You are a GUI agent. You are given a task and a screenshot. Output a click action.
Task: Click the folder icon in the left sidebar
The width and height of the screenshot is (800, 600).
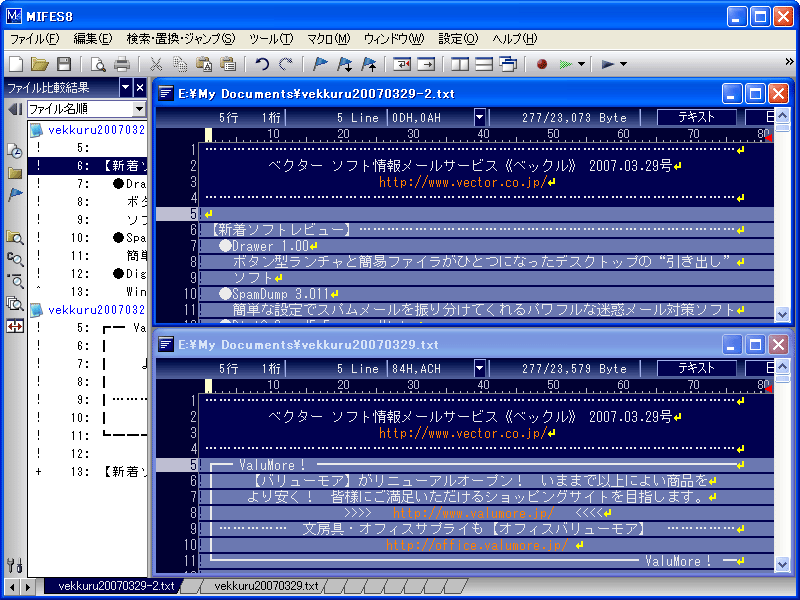click(15, 173)
